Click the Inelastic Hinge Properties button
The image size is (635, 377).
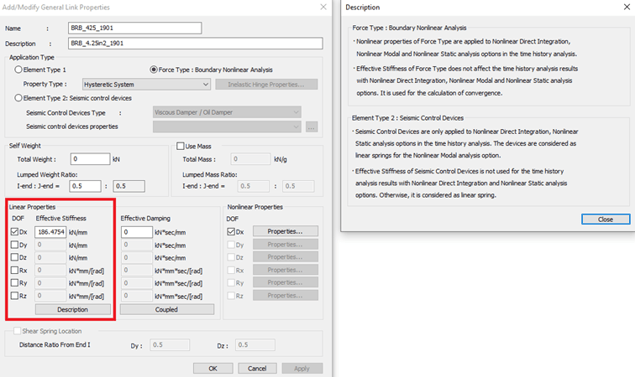click(x=266, y=84)
